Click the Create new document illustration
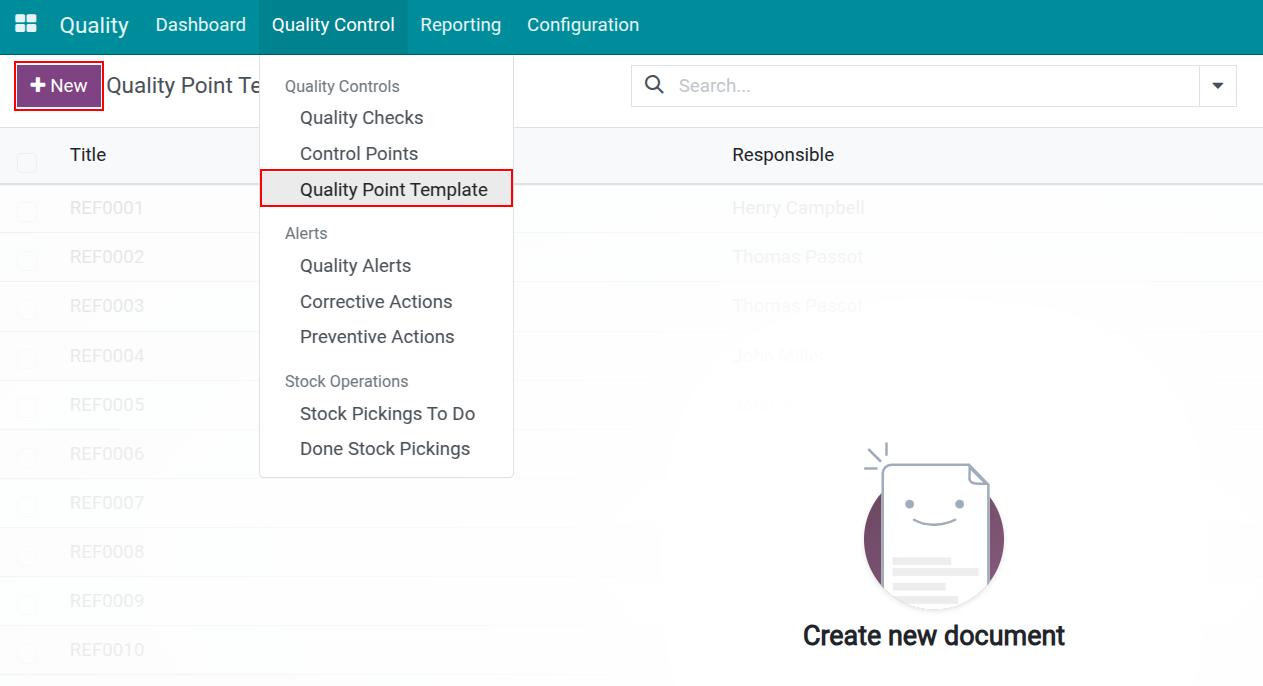 click(934, 528)
